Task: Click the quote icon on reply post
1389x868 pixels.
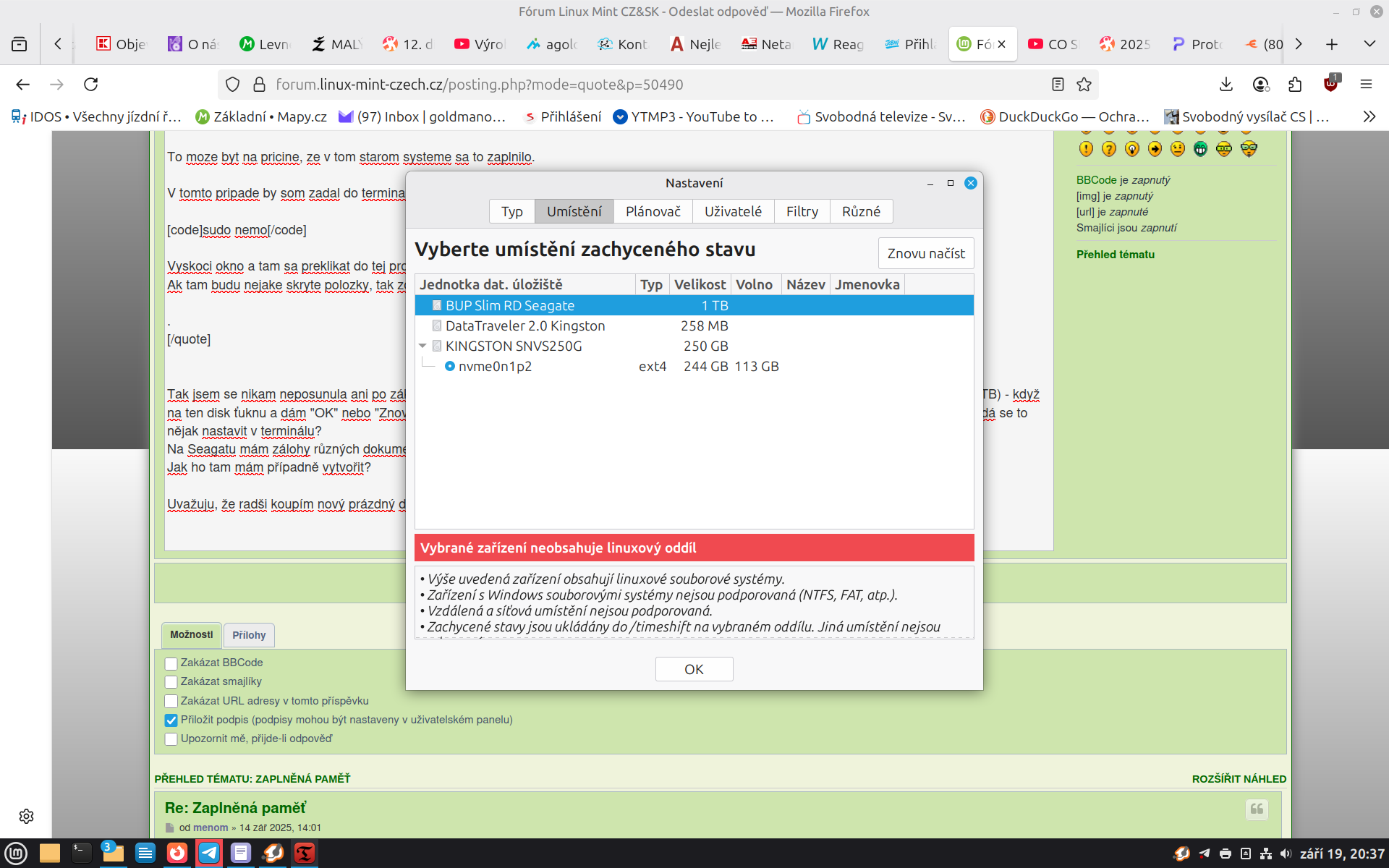Action: [x=1257, y=809]
